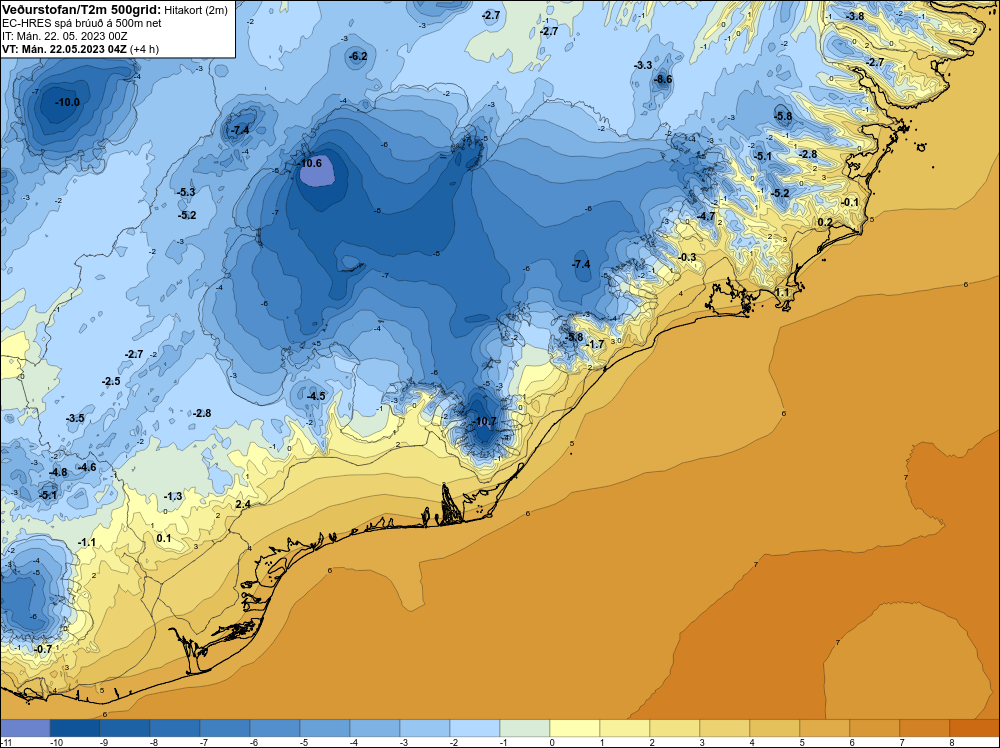Click the pale yellow legend swatch between 0 and 1
This screenshot has height=748, width=1000.
coord(575,728)
